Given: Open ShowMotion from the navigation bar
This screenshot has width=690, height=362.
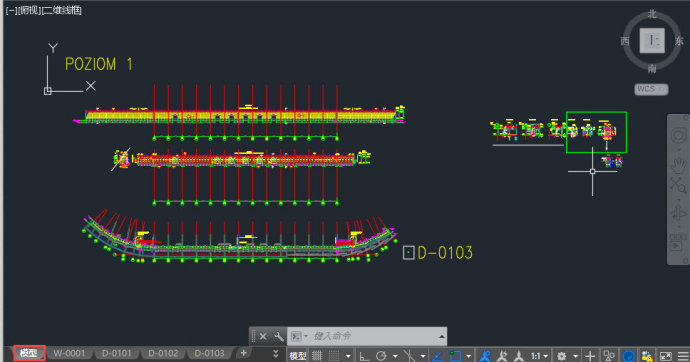Looking at the screenshot, I should tap(678, 243).
